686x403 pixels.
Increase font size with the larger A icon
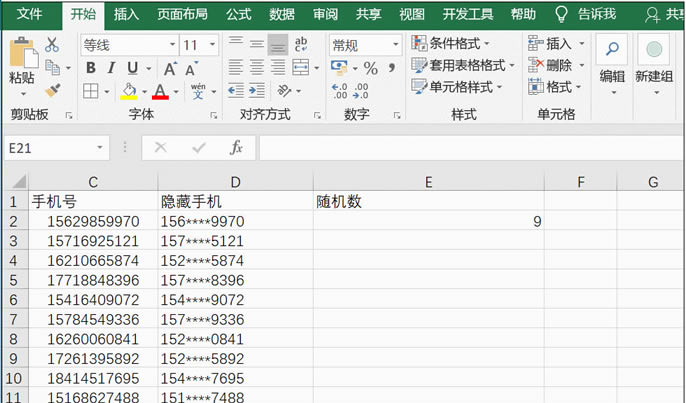click(x=170, y=68)
